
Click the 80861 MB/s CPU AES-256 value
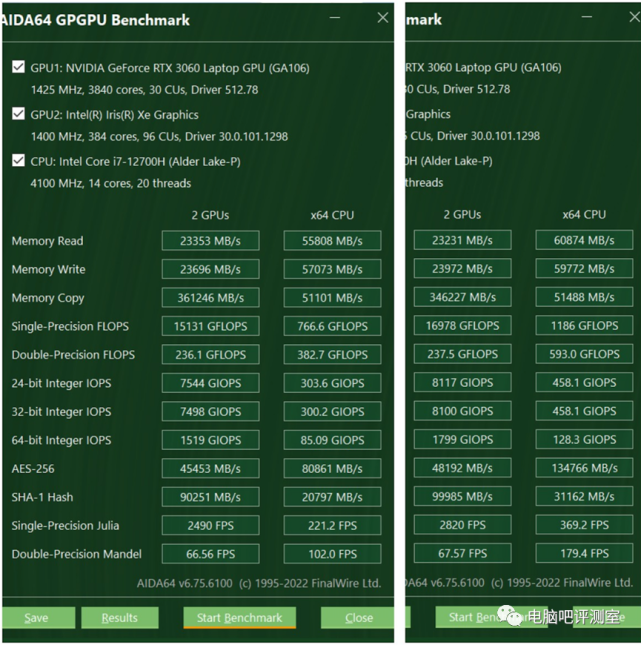point(332,469)
